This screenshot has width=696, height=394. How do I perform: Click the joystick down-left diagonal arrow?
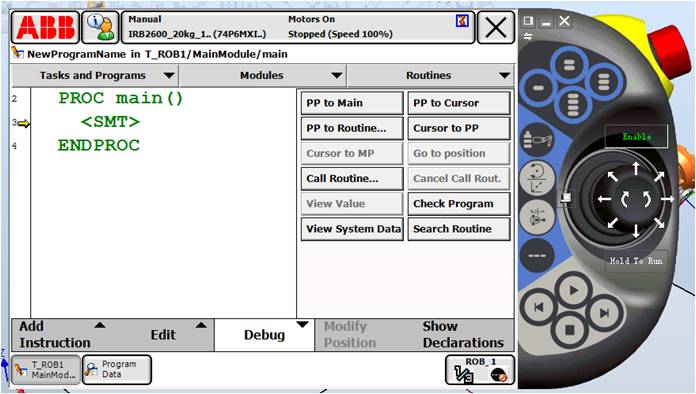point(613,222)
